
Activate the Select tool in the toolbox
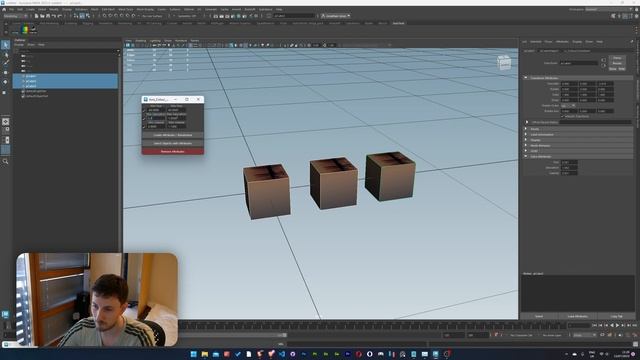5,44
